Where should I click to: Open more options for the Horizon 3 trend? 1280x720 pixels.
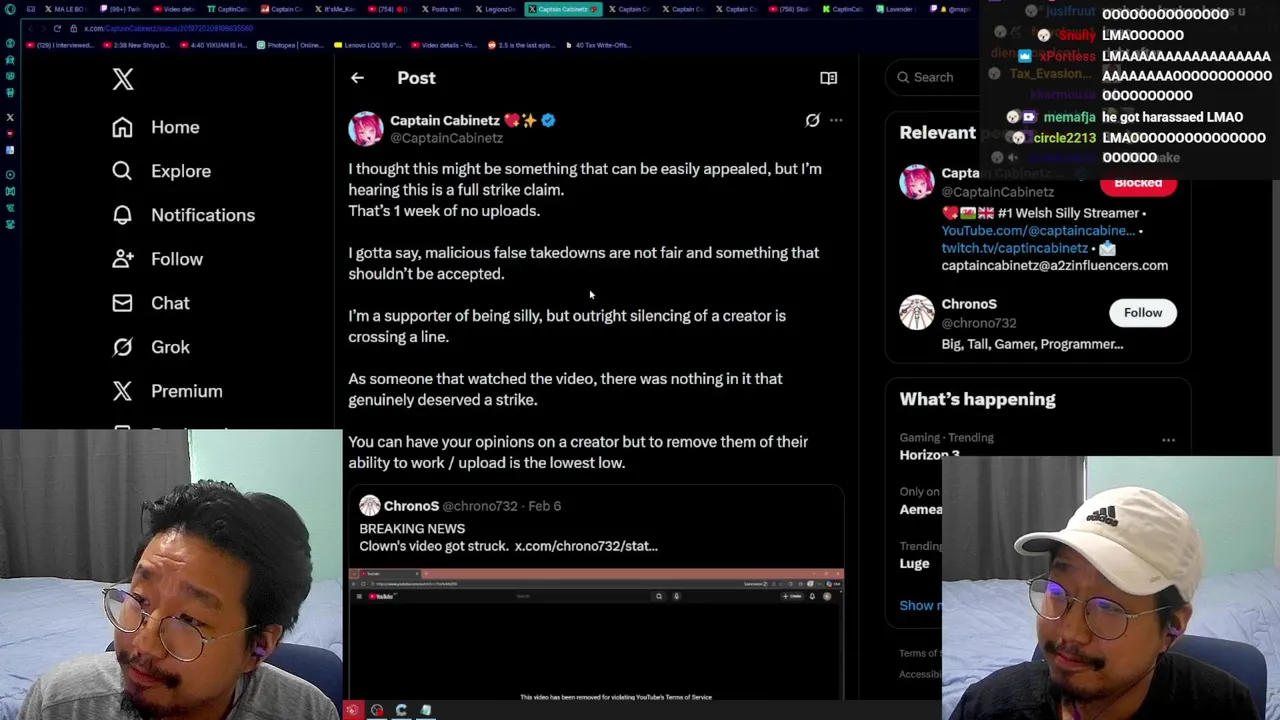[1168, 440]
